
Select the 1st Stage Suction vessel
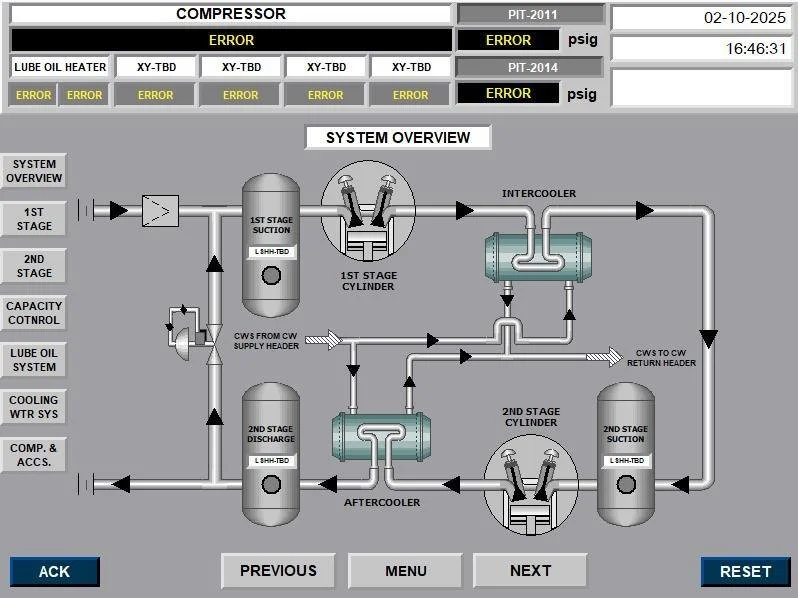click(271, 245)
